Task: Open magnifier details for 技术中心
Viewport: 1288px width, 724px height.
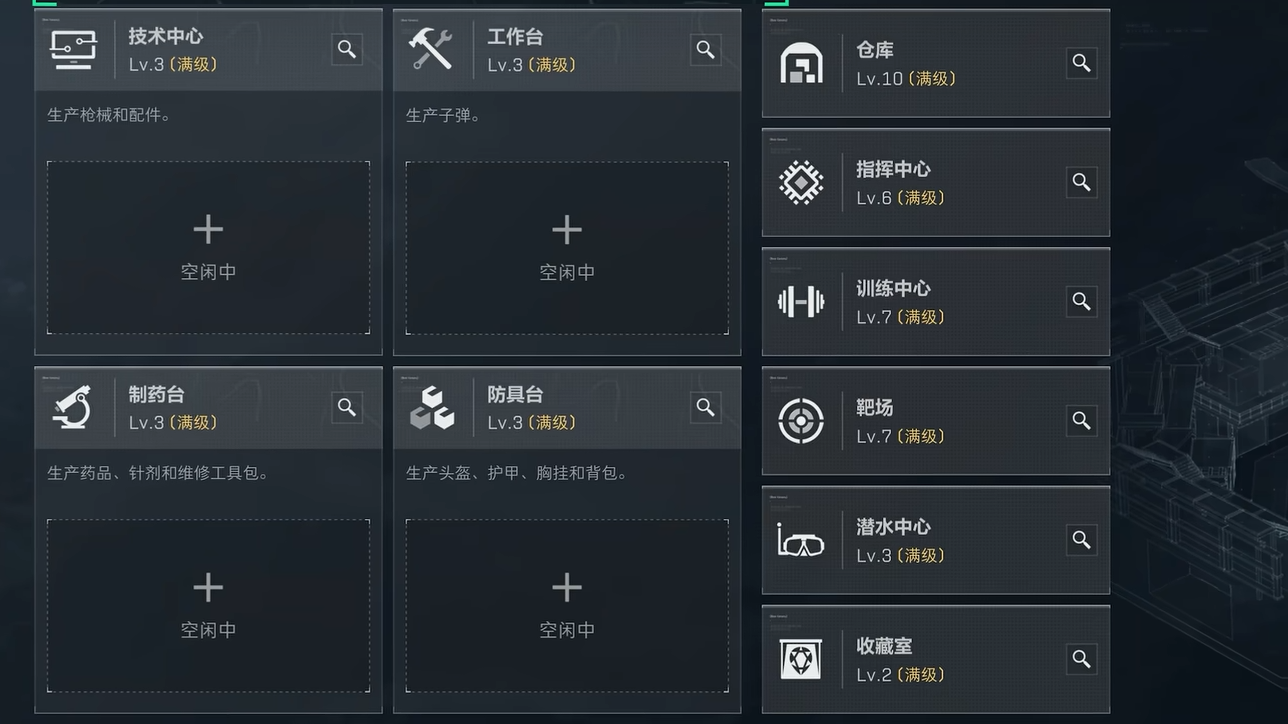Action: 347,49
